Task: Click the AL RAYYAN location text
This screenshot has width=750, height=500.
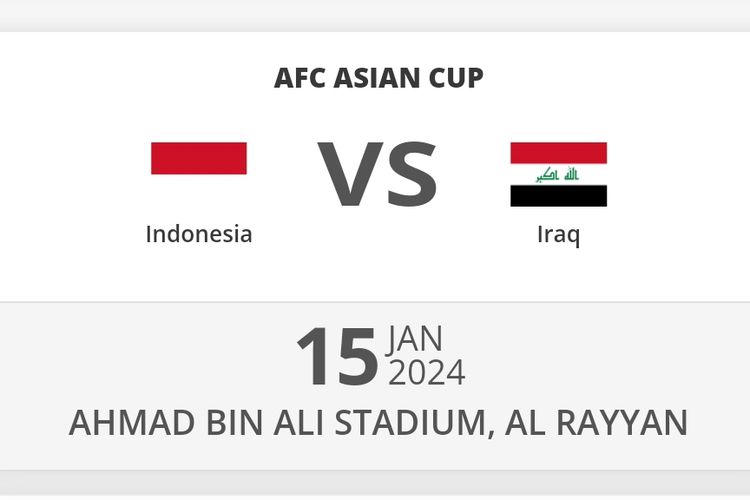Action: [596, 423]
